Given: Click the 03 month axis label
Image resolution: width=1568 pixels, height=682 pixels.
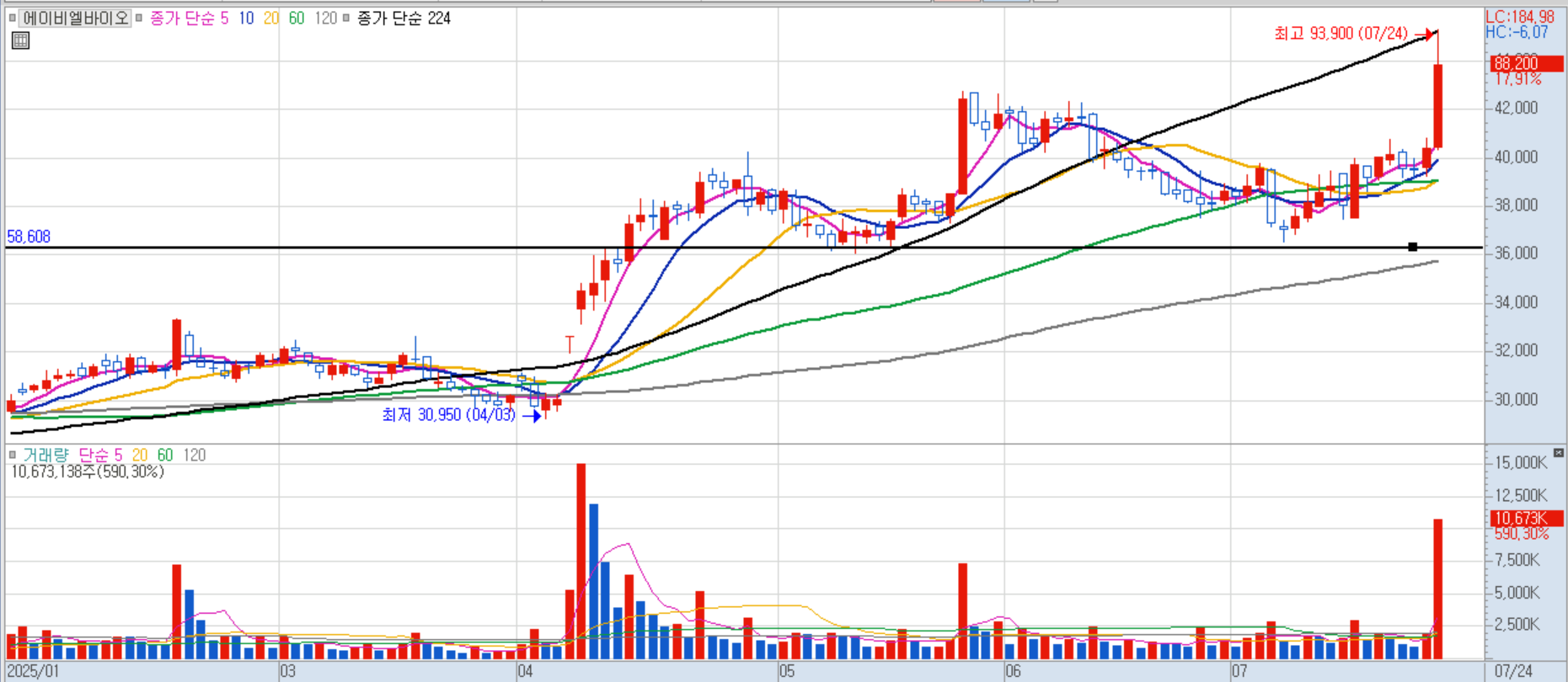Looking at the screenshot, I should click(x=287, y=671).
